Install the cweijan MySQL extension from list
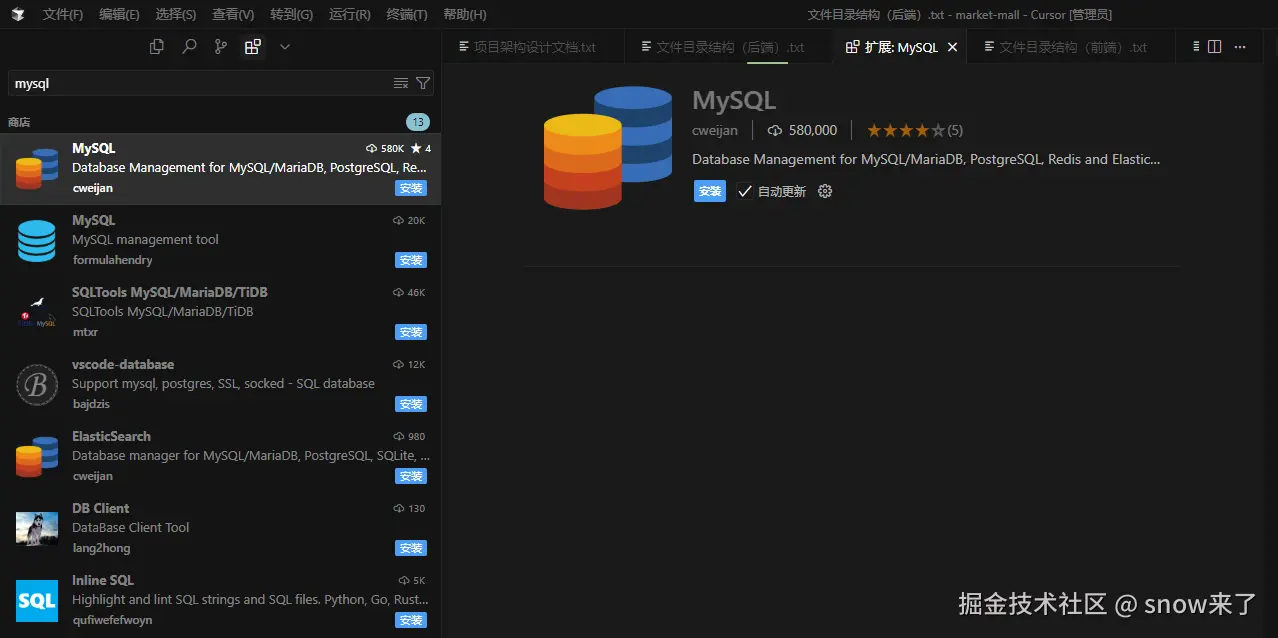1278x638 pixels. click(411, 188)
